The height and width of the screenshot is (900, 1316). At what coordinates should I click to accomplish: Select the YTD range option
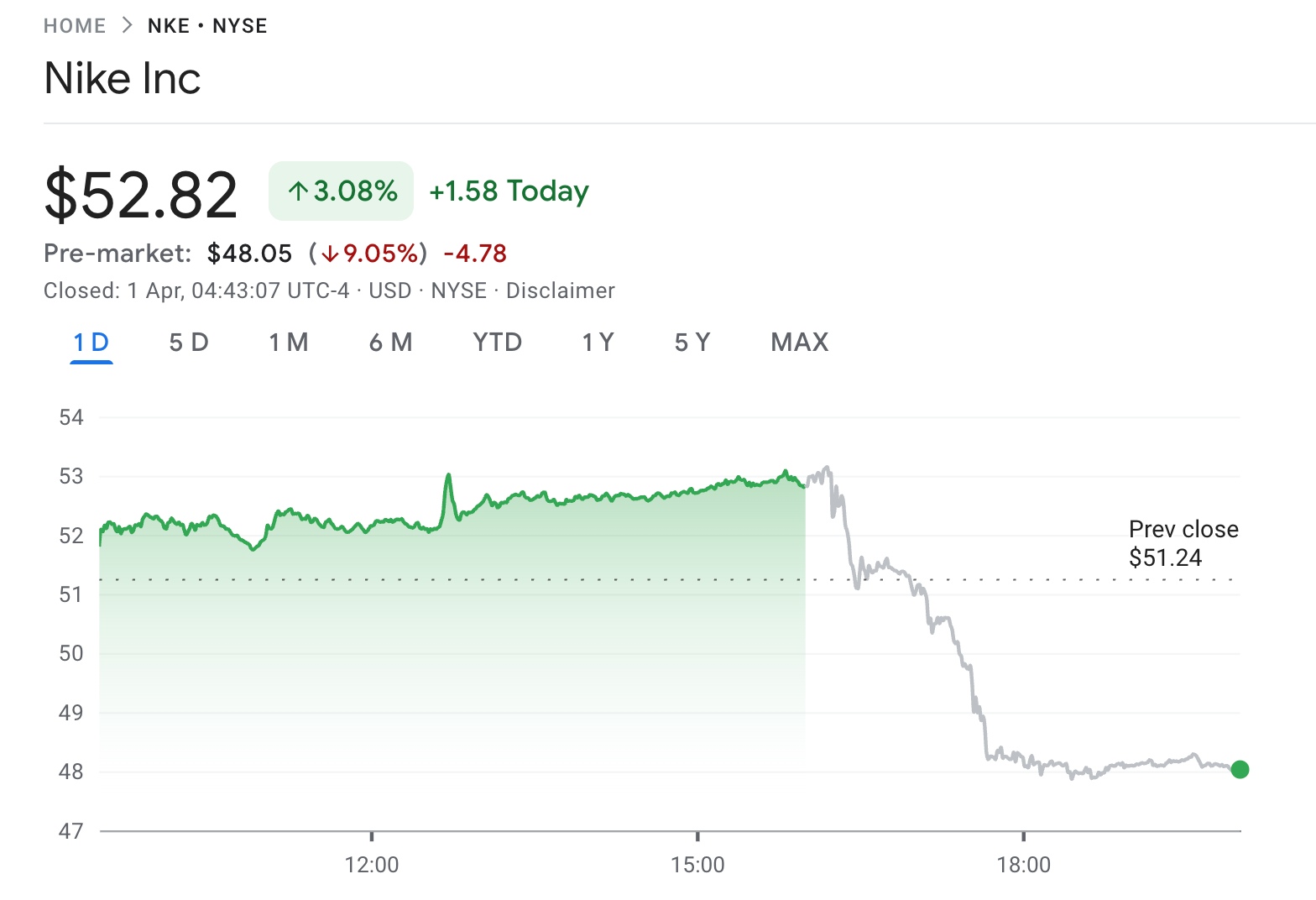[x=497, y=342]
